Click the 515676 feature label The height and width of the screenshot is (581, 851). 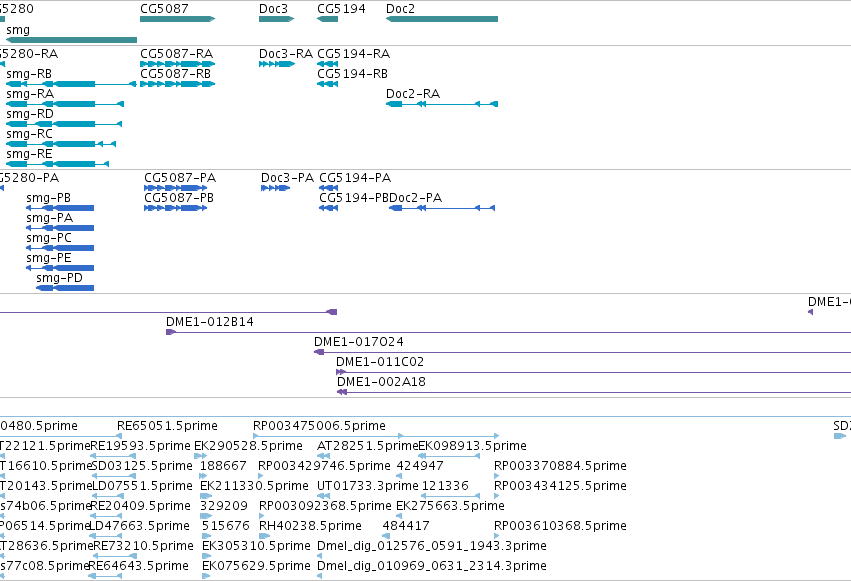[x=226, y=526]
